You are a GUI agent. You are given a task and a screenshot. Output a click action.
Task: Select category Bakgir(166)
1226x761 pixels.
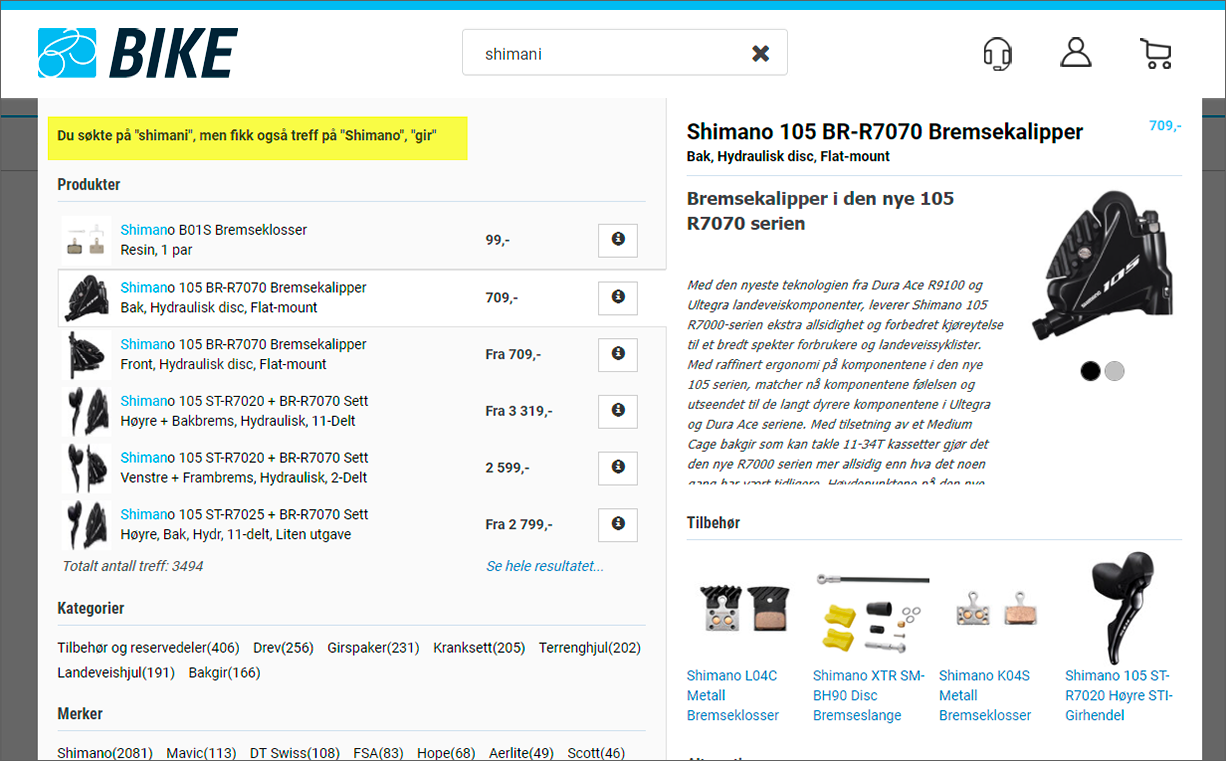tap(224, 673)
